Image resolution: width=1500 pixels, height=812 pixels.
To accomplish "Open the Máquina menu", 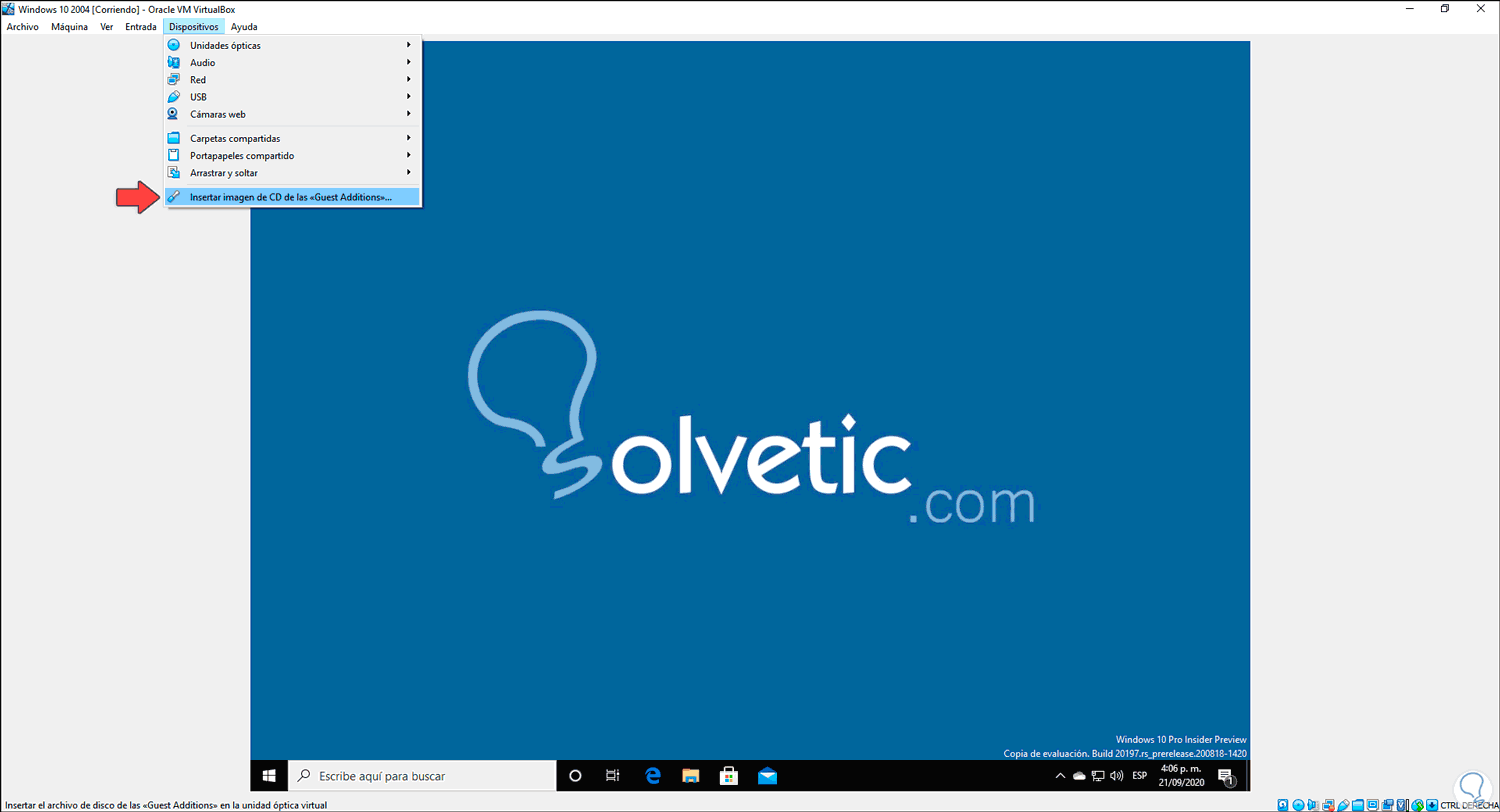I will (69, 27).
